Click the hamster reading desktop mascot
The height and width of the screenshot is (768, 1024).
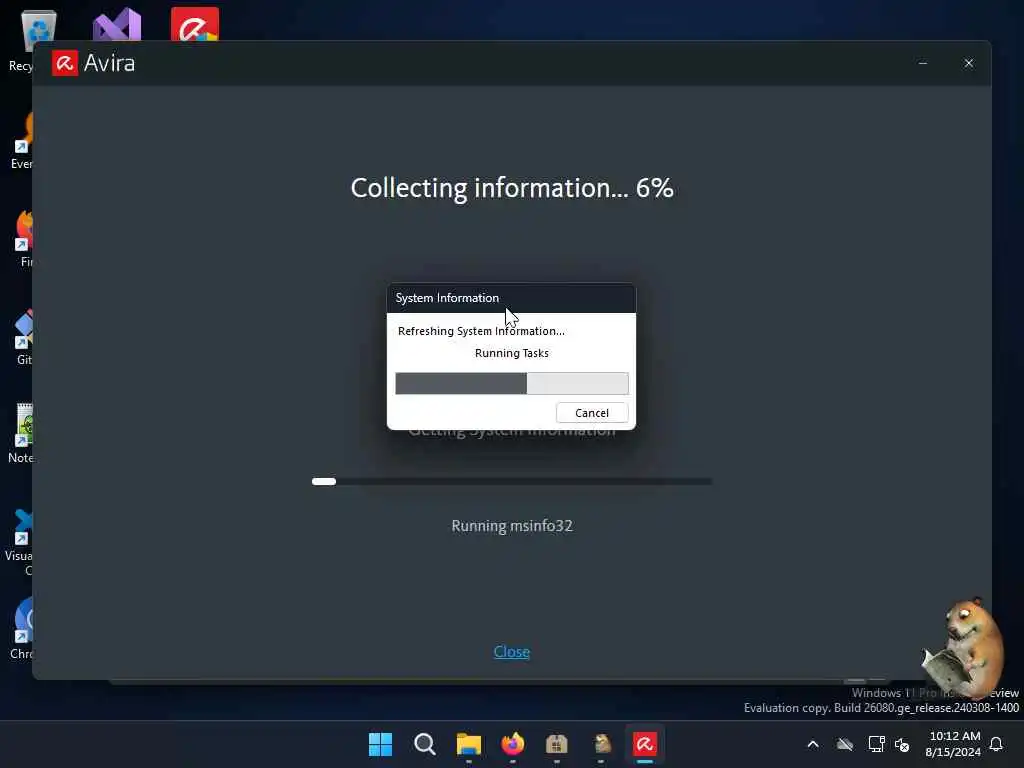(x=963, y=647)
